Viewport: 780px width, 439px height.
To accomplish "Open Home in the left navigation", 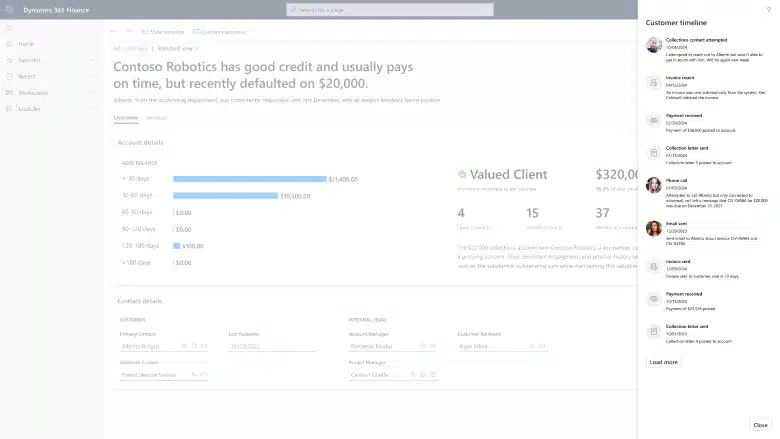I will tap(26, 44).
